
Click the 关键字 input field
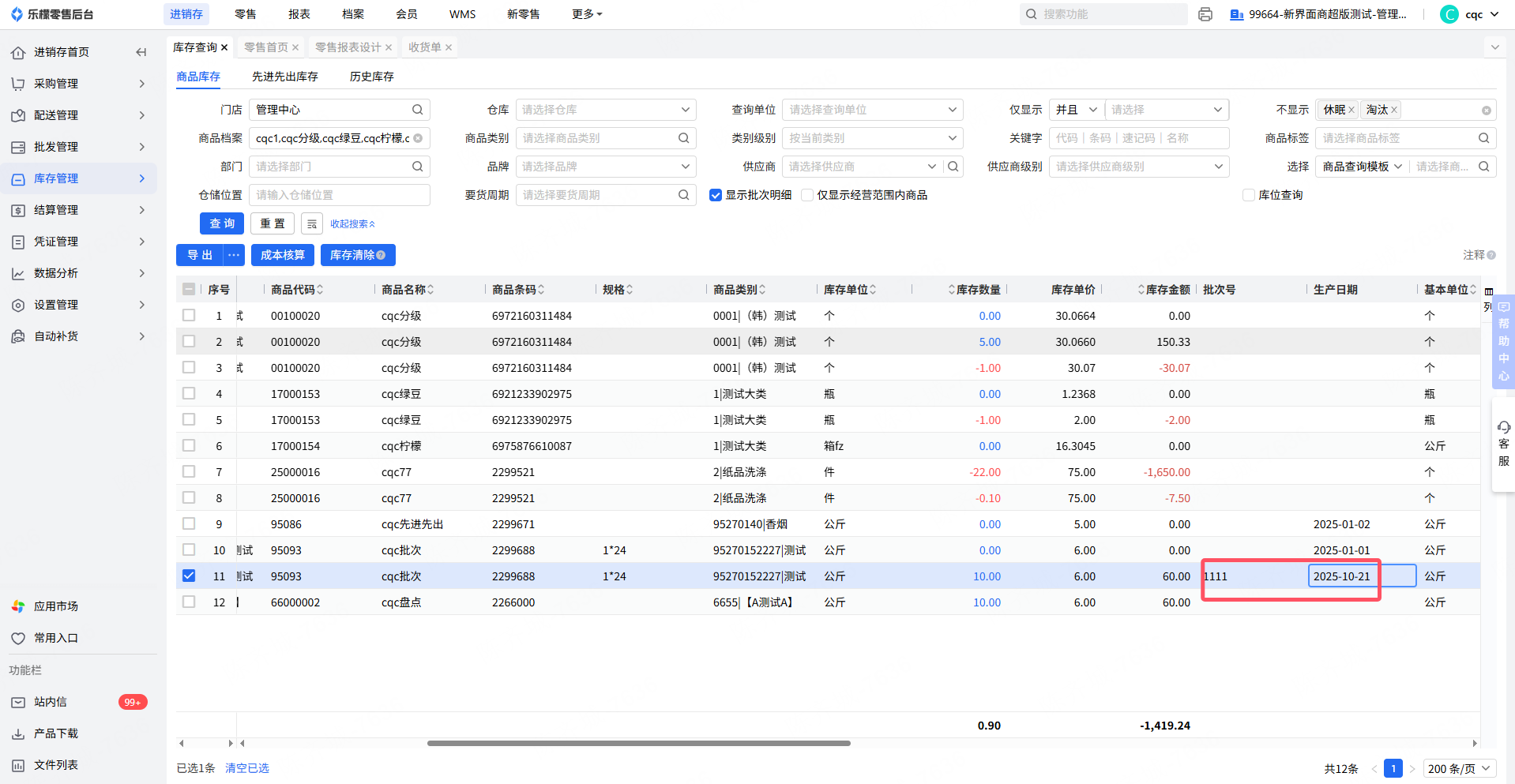click(1138, 138)
